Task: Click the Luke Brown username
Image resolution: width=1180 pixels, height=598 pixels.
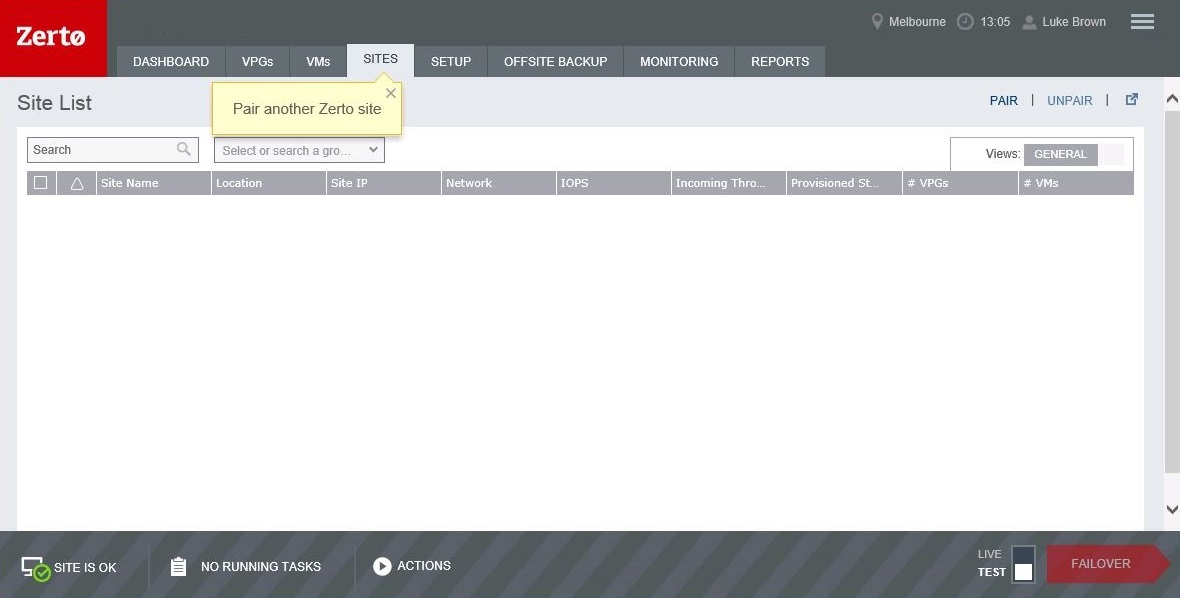Action: pos(1074,22)
